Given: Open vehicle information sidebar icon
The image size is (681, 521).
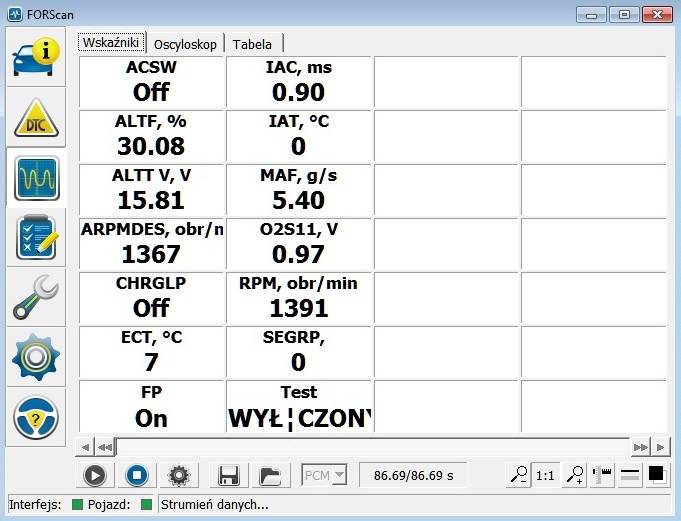Looking at the screenshot, I should pyautogui.click(x=36, y=58).
